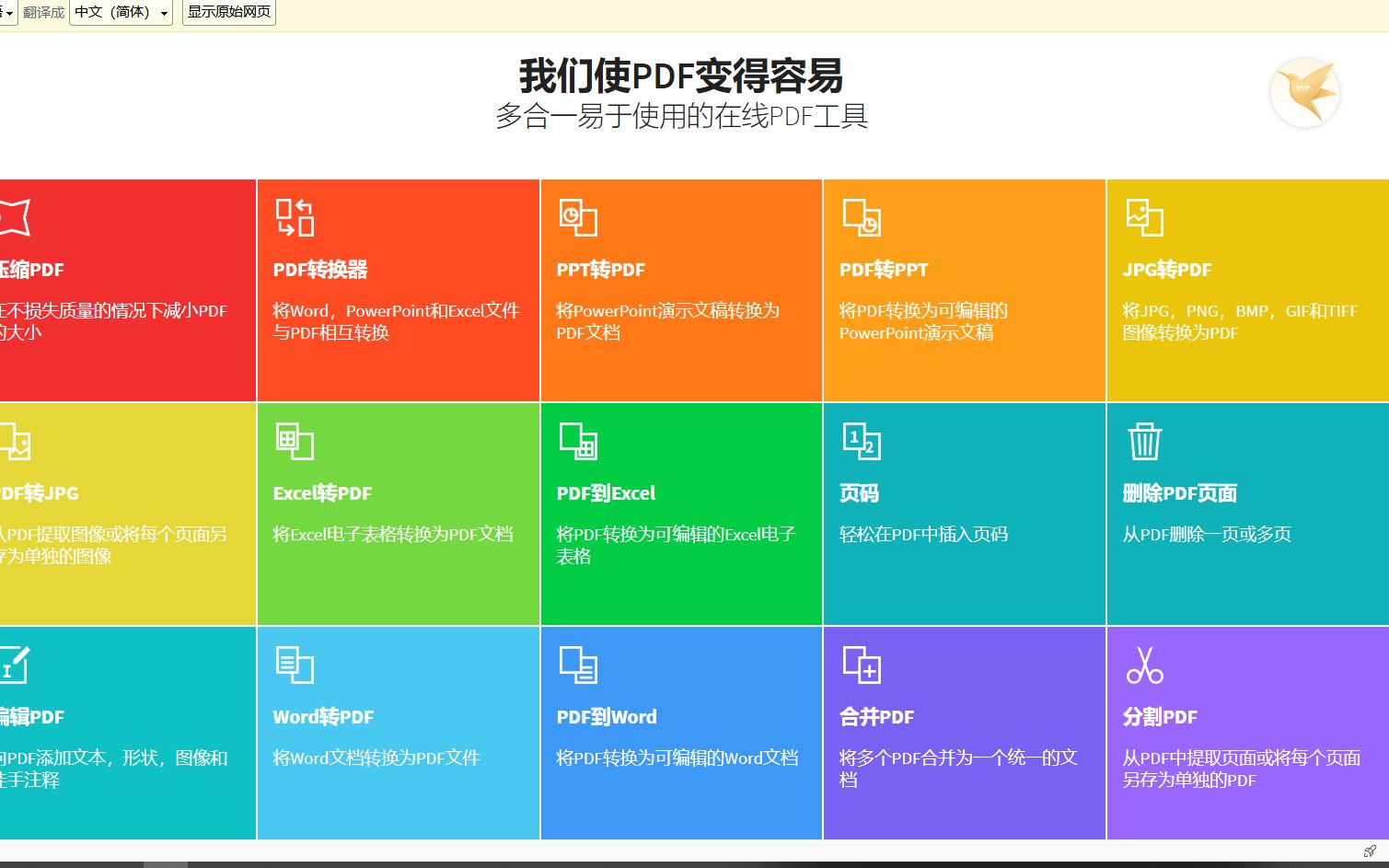Click description 从PDF删除一页或多页

tap(1207, 534)
